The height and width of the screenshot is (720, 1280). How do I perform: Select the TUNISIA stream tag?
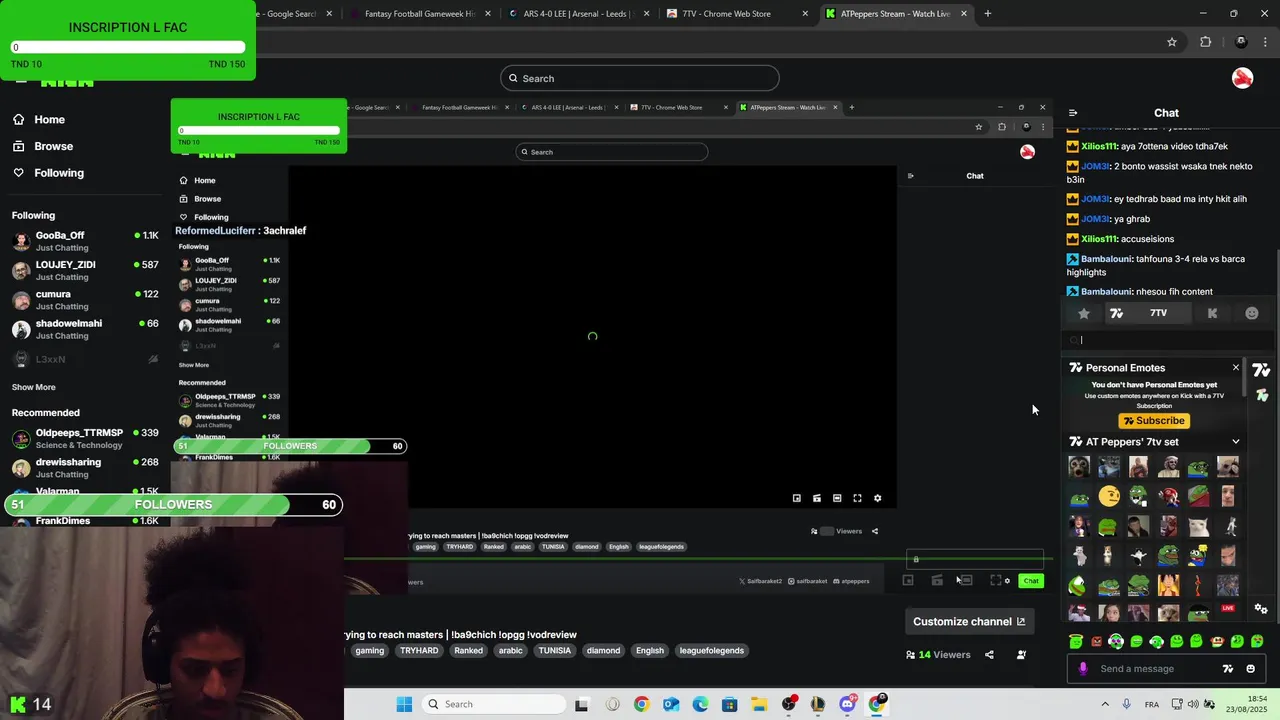pos(554,650)
